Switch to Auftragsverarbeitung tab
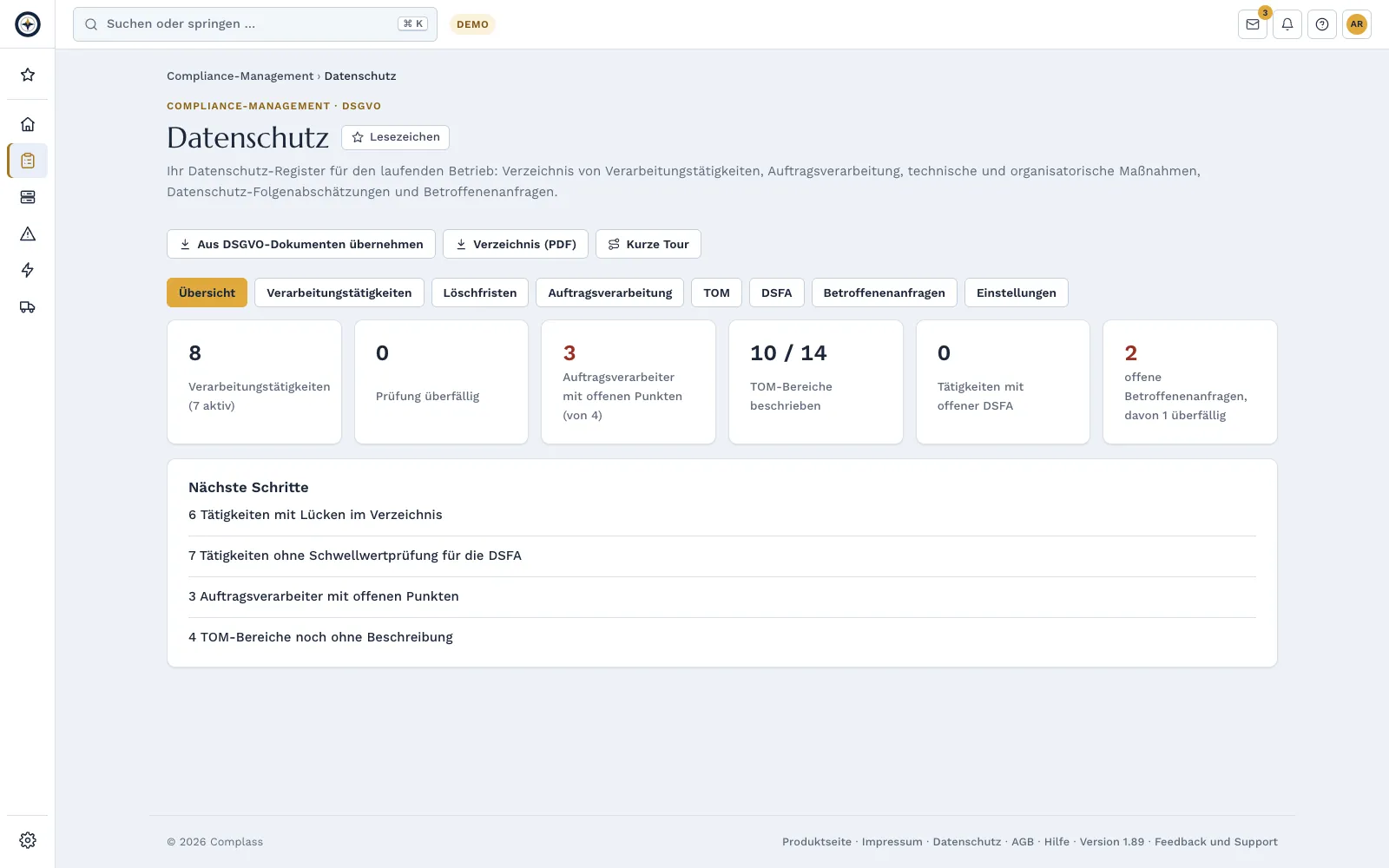The width and height of the screenshot is (1389, 868). coord(610,293)
